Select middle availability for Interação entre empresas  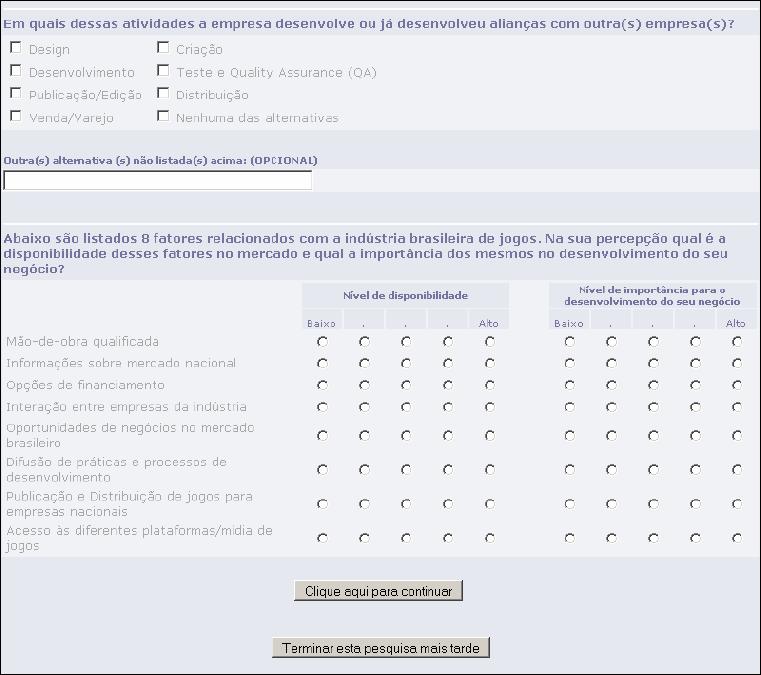(406, 407)
